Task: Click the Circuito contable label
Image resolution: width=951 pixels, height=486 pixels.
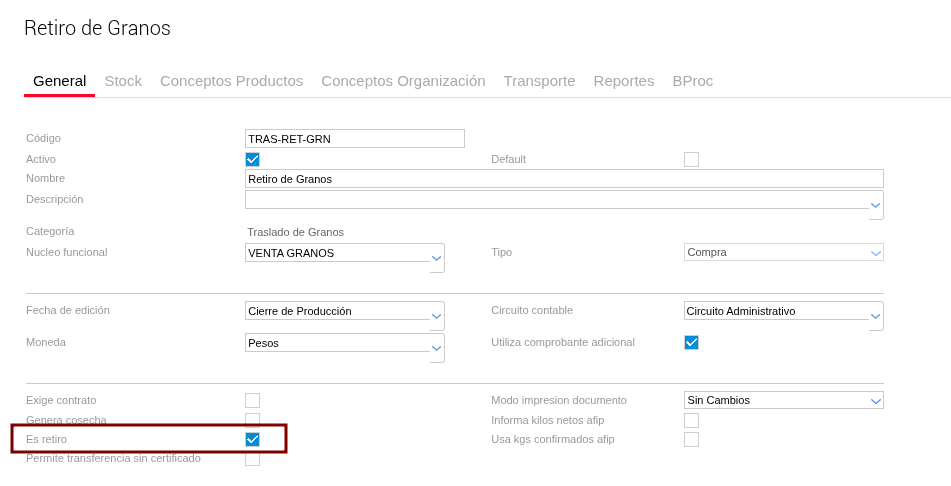Action: pyautogui.click(x=532, y=310)
